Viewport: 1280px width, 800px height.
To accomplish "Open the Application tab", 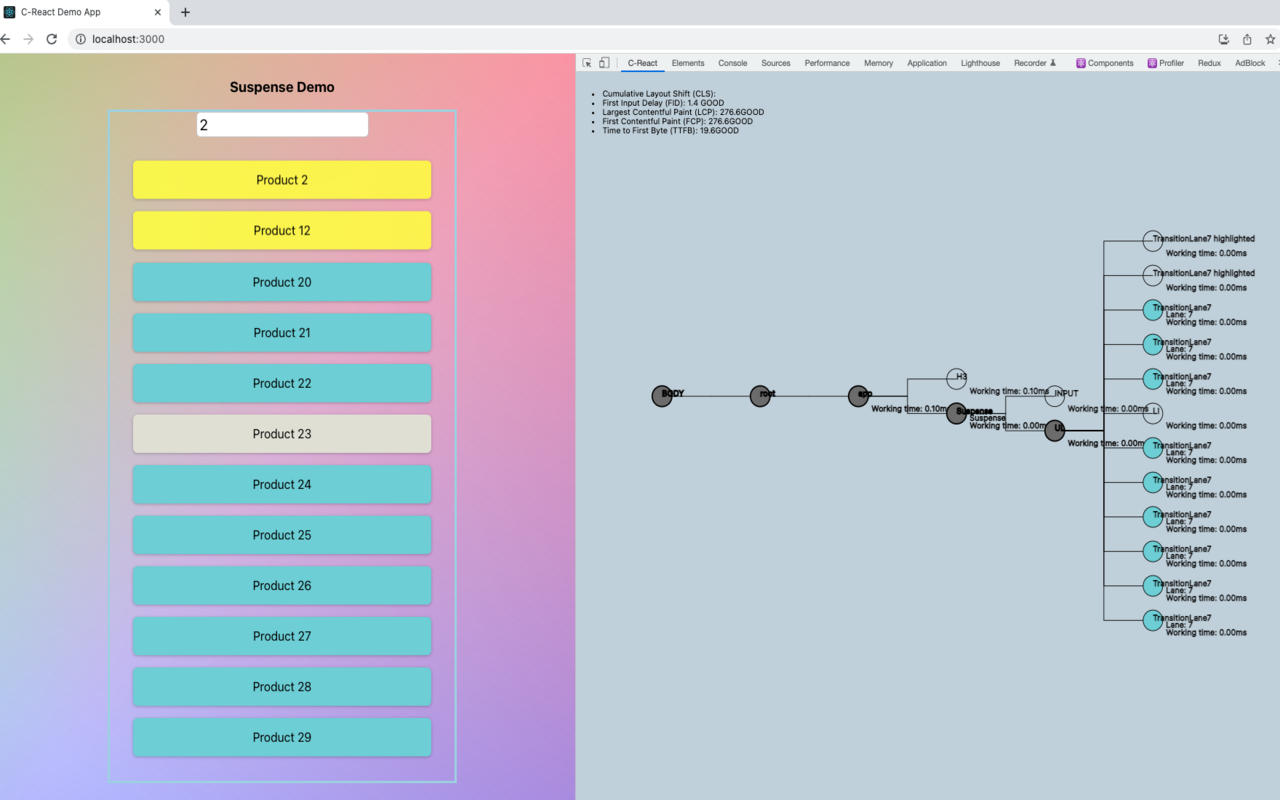I will [x=927, y=63].
